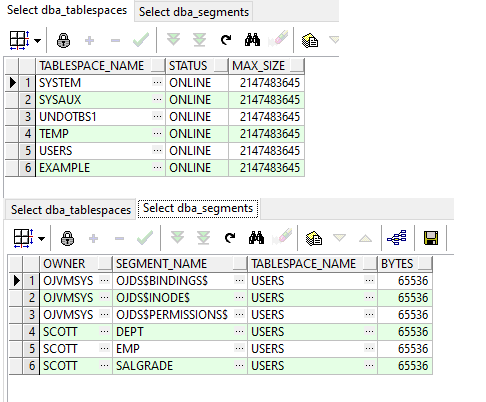Open ellipsis editor for EXAMPLE cell
The width and height of the screenshot is (486, 402).
click(x=157, y=167)
